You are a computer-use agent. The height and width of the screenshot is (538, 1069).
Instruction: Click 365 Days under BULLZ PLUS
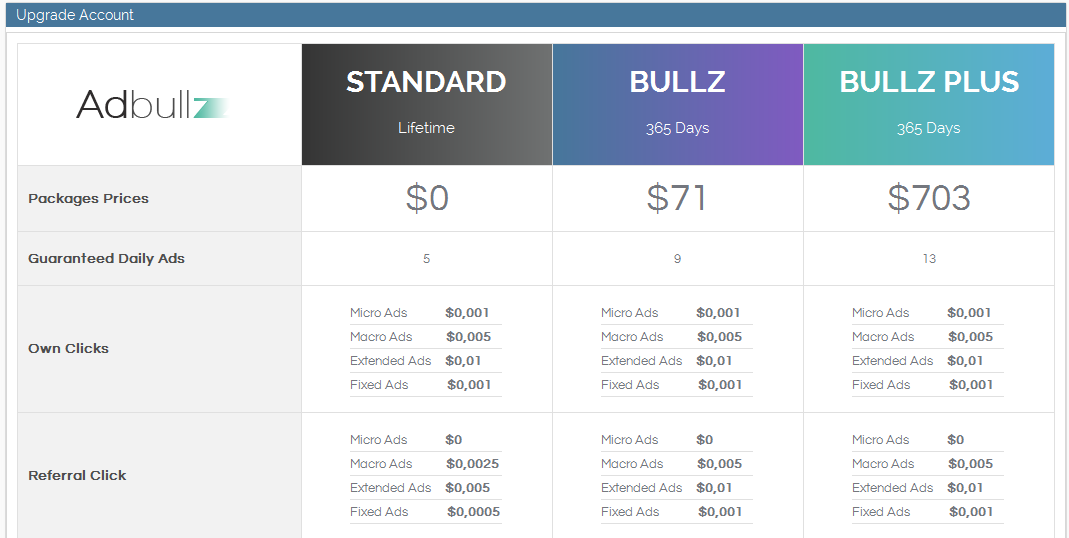[929, 128]
